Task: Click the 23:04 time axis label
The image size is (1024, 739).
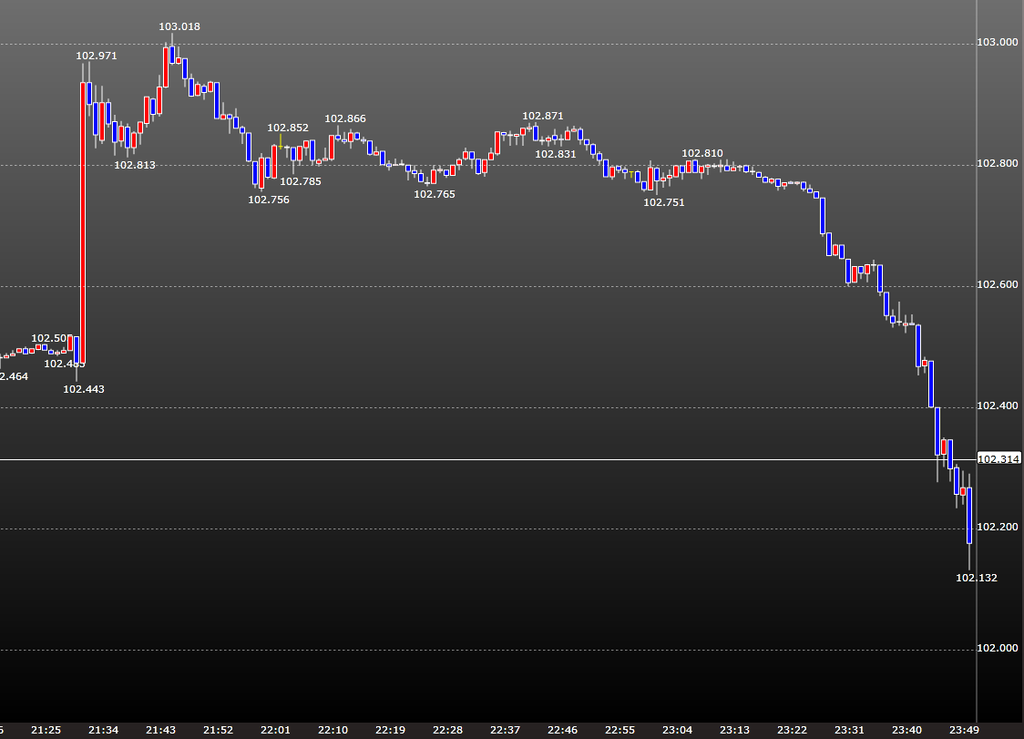Action: (x=677, y=731)
